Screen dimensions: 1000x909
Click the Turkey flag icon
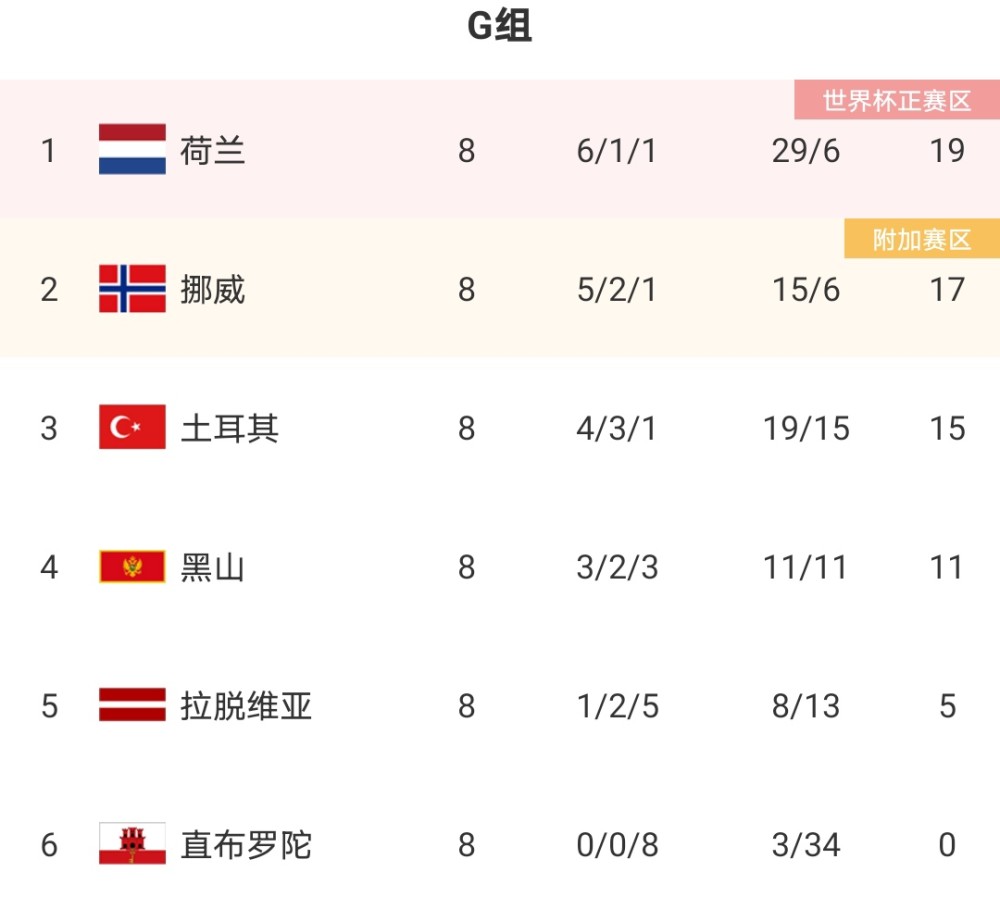132,427
